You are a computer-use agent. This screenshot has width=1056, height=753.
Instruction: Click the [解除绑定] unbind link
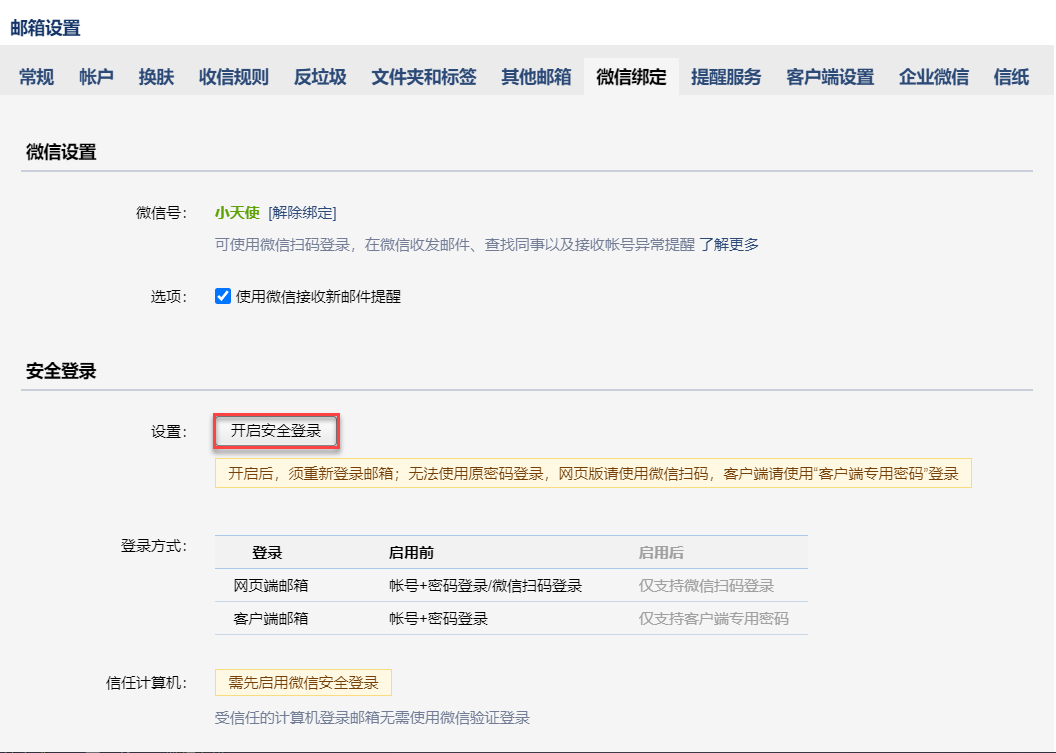[x=302, y=213]
